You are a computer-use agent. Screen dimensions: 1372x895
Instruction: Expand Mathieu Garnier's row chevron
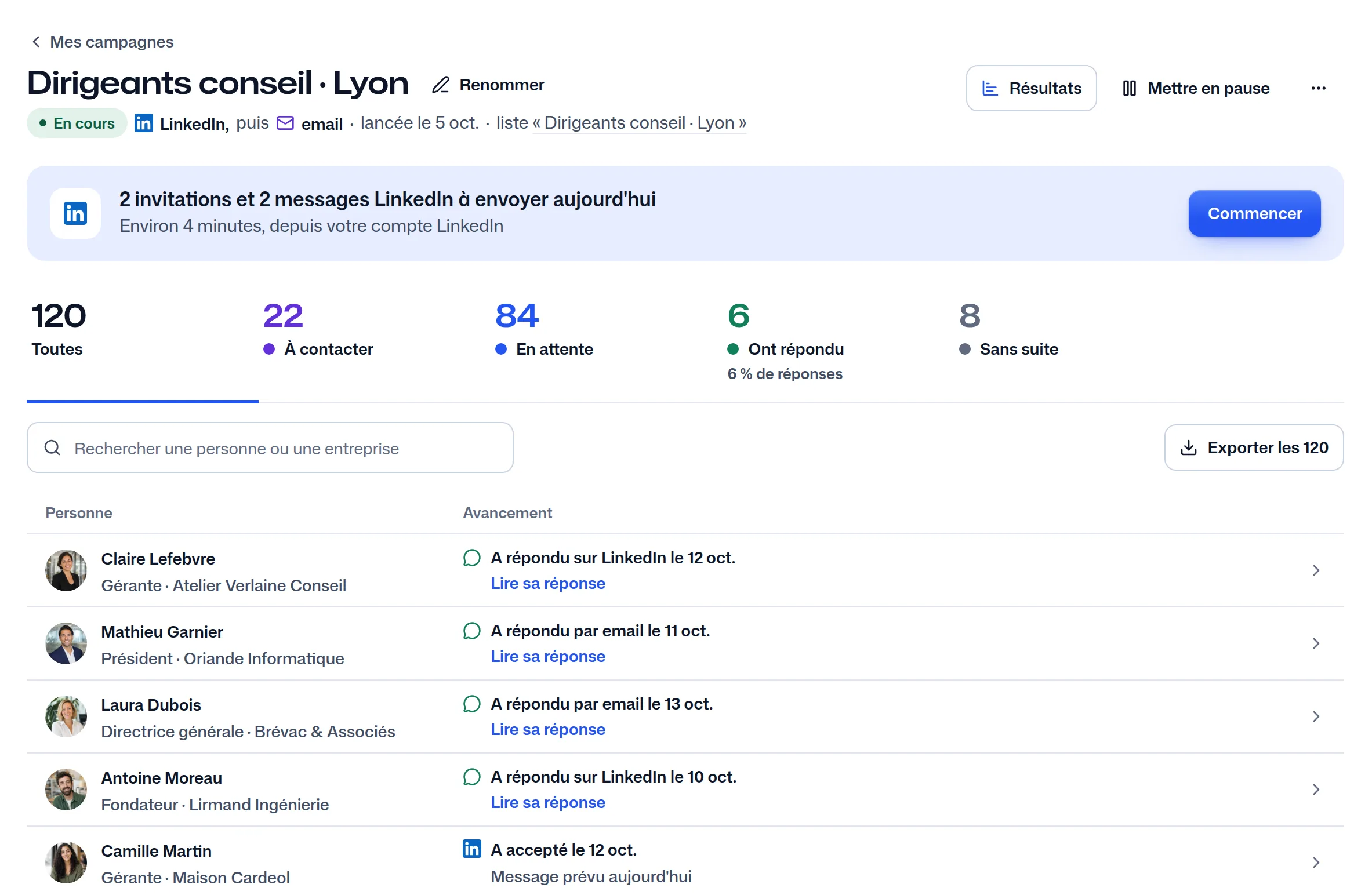pyautogui.click(x=1316, y=643)
